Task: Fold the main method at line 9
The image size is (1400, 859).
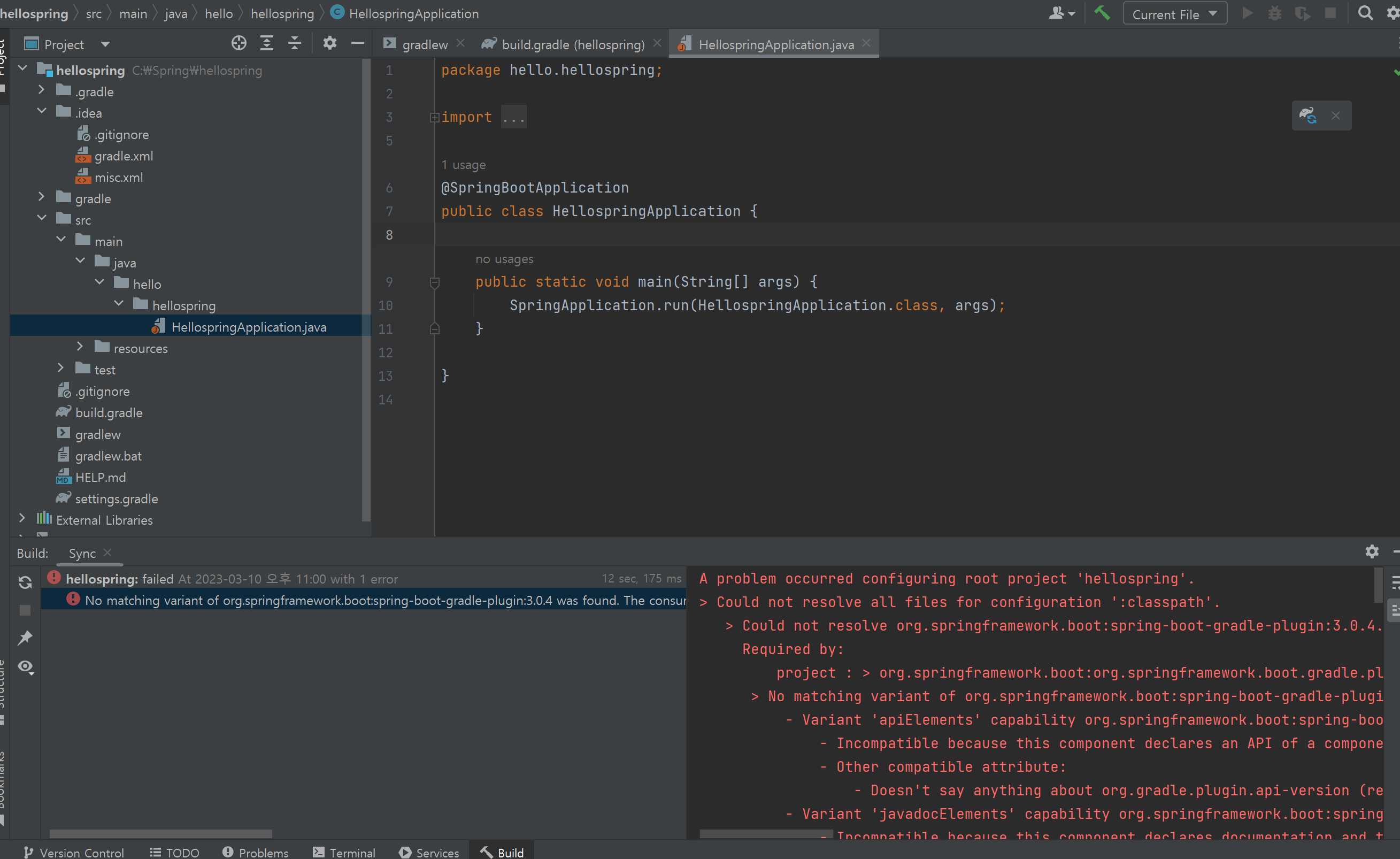Action: click(x=435, y=282)
